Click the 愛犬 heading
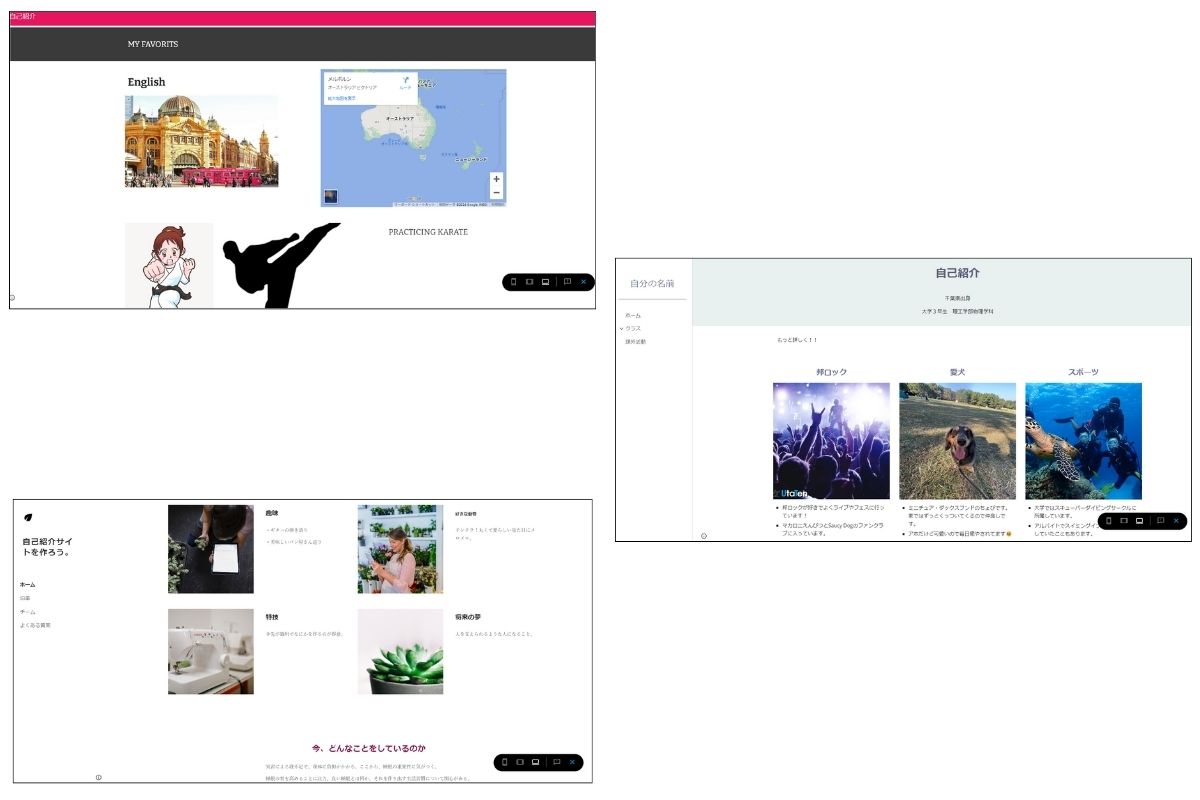This screenshot has height=800, width=1200. tap(957, 372)
